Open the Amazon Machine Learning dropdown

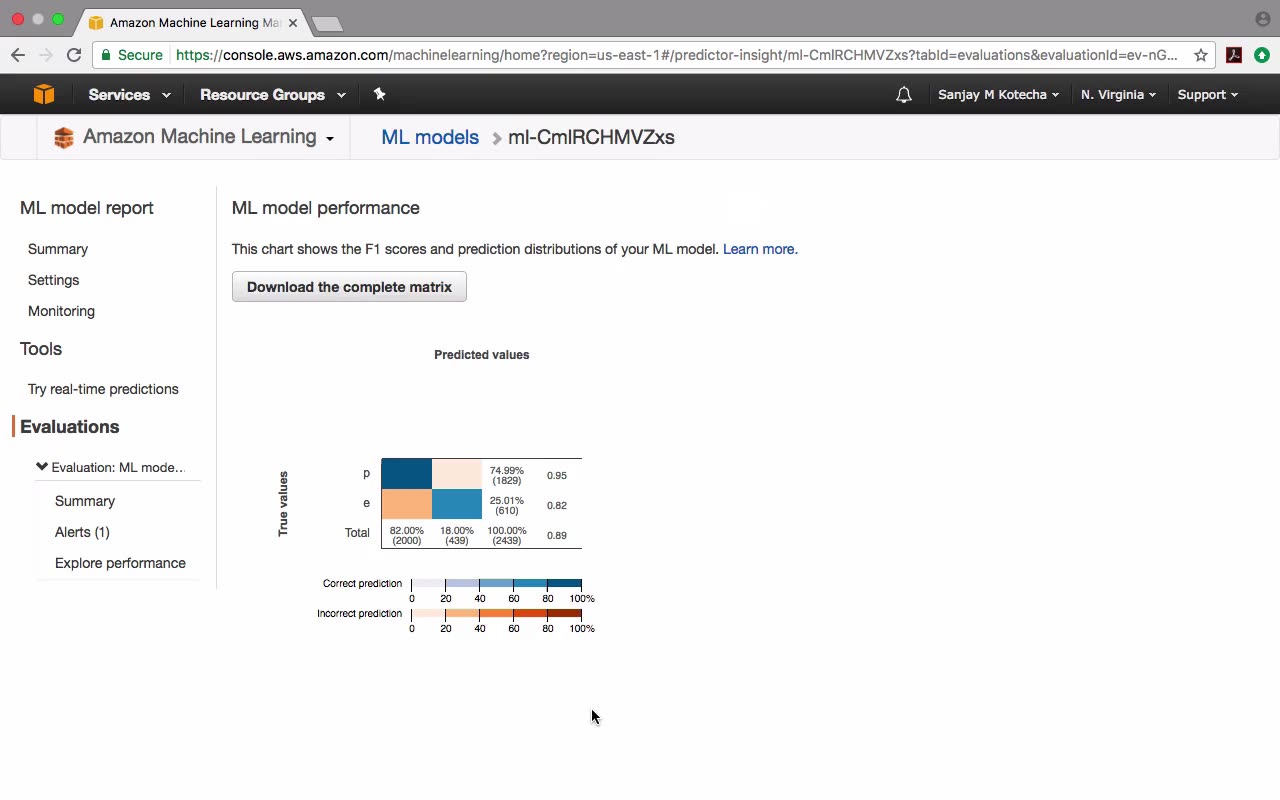[x=208, y=137]
